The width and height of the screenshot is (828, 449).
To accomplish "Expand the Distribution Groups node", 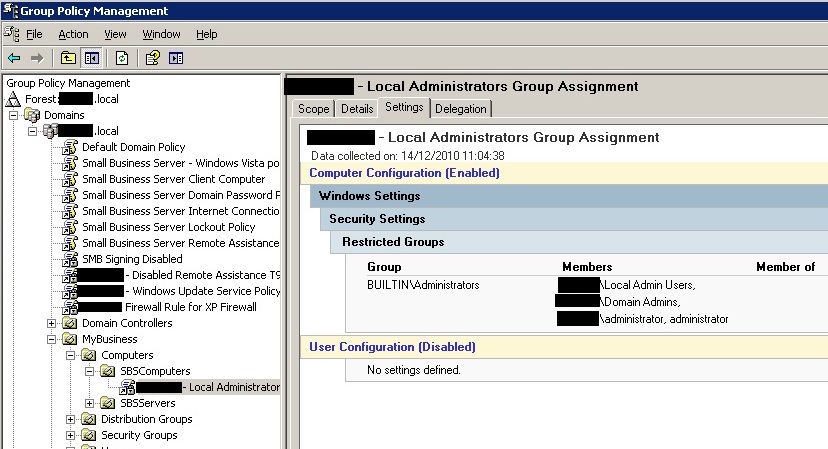I will [x=71, y=419].
